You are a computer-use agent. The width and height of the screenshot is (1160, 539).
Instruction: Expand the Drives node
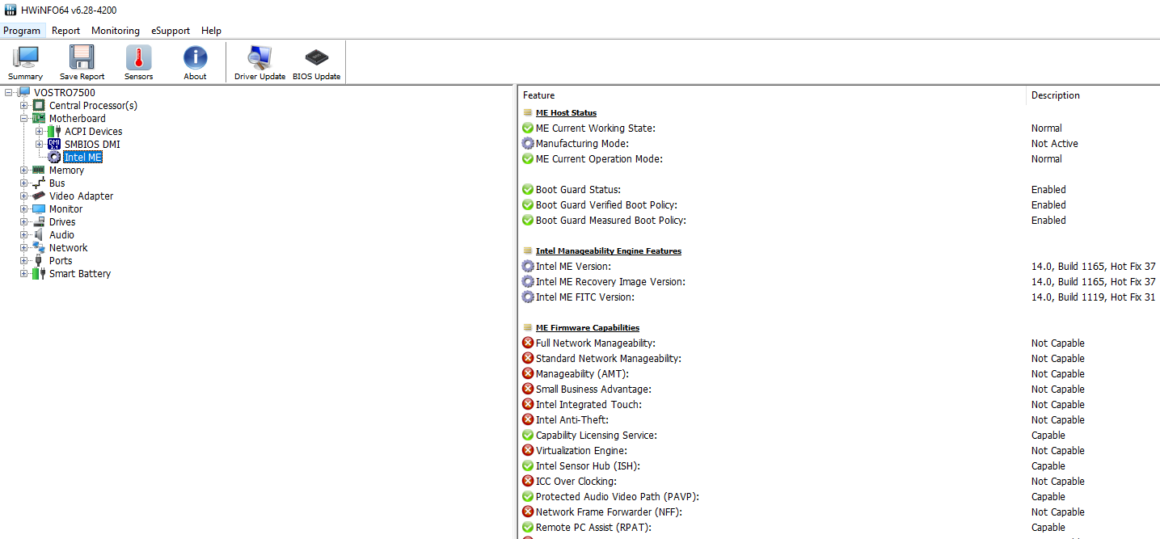coord(24,222)
